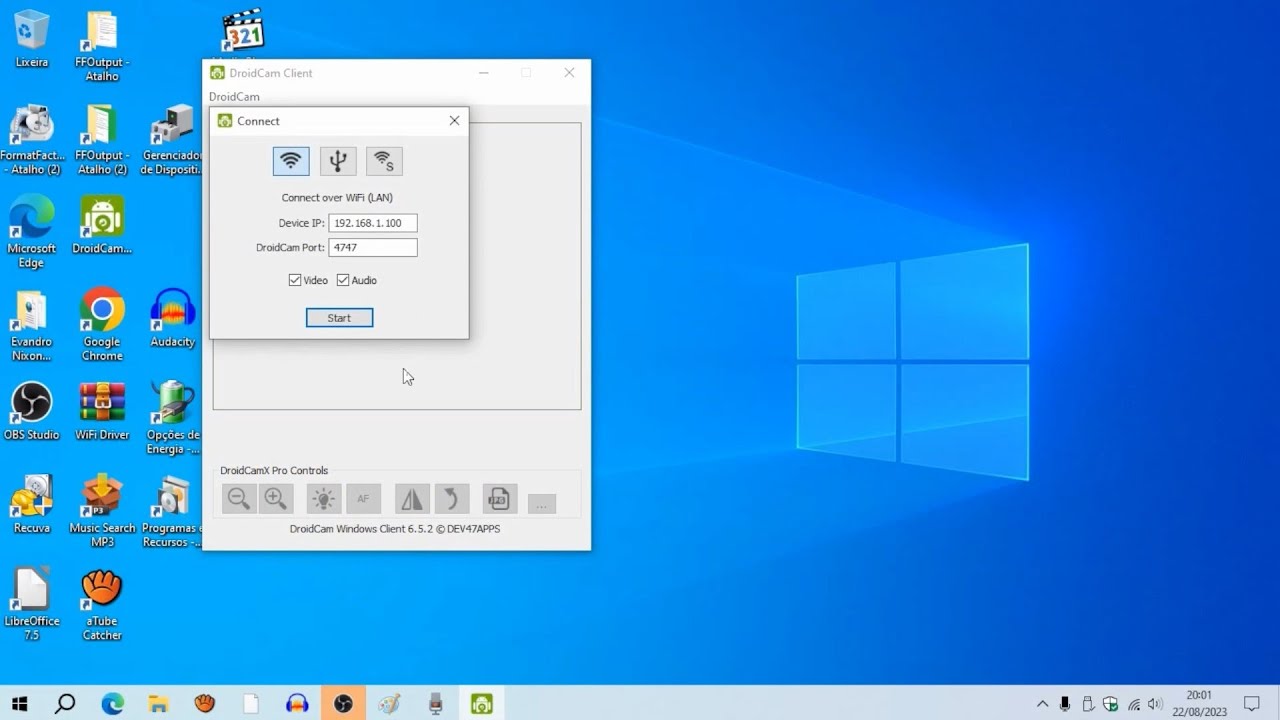The width and height of the screenshot is (1280, 720).
Task: Select Gerenciador de Dispositivos desktop icon
Action: (172, 139)
